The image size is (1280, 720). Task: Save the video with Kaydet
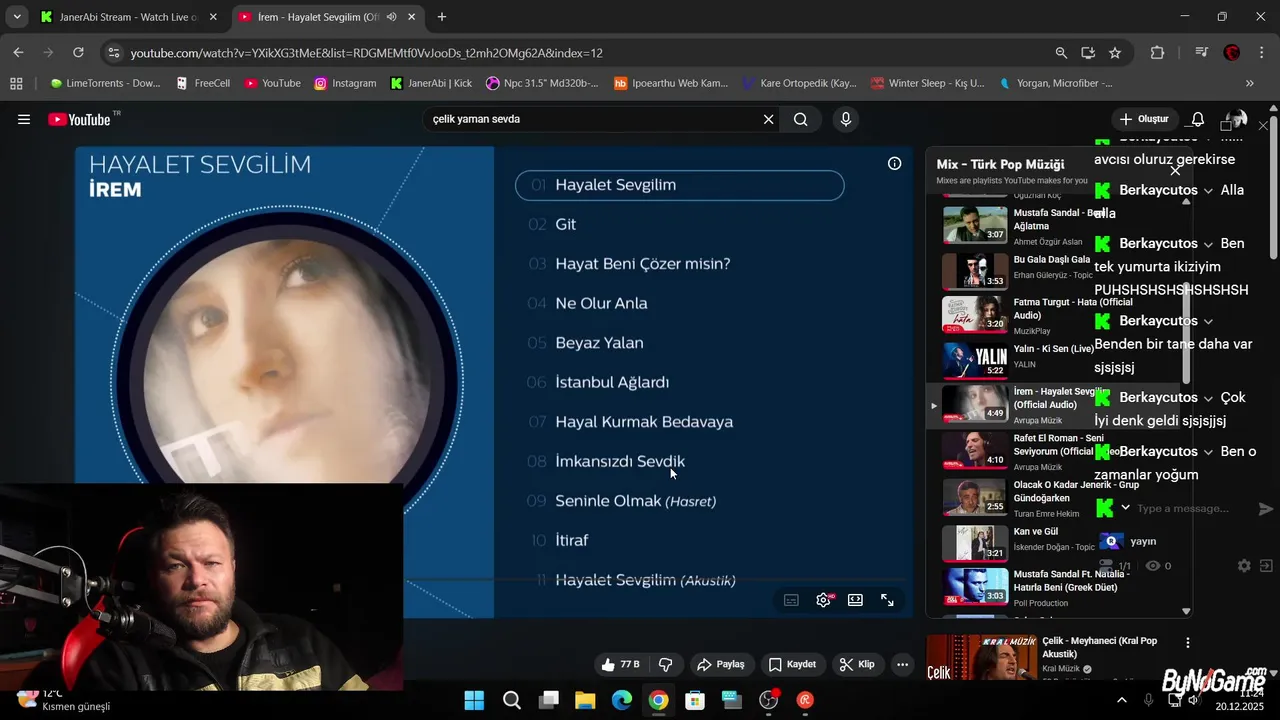pyautogui.click(x=792, y=664)
